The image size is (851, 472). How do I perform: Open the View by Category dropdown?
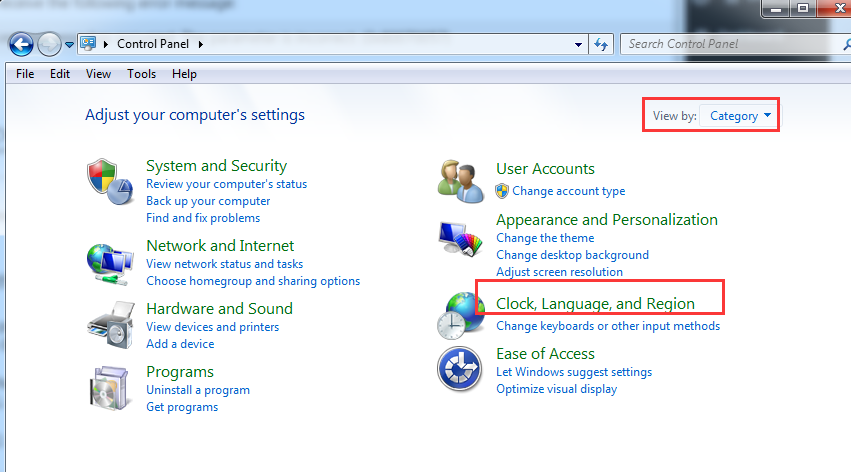coord(739,116)
